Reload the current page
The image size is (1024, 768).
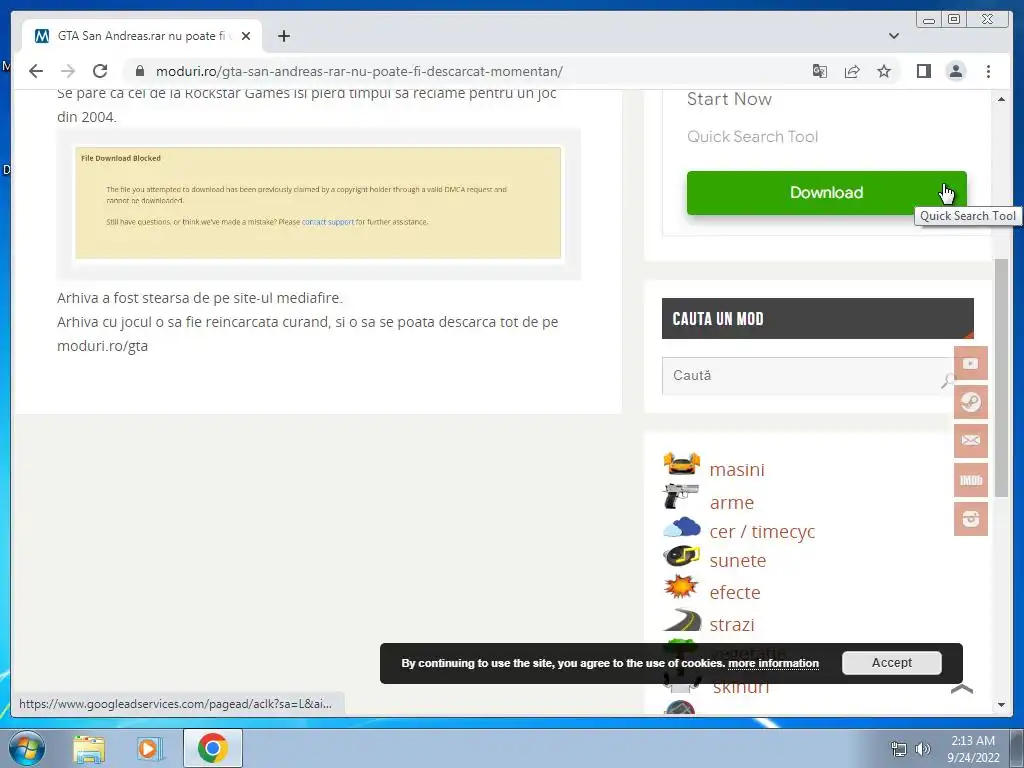100,71
